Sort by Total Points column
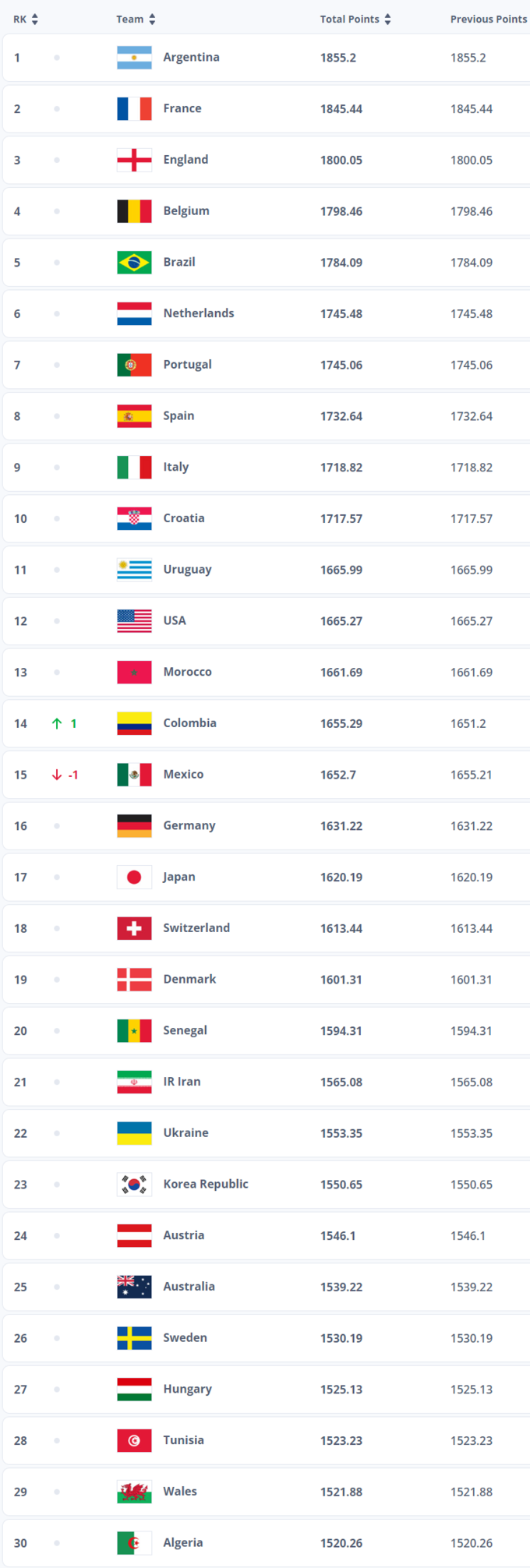The width and height of the screenshot is (530, 1568). 355,19
